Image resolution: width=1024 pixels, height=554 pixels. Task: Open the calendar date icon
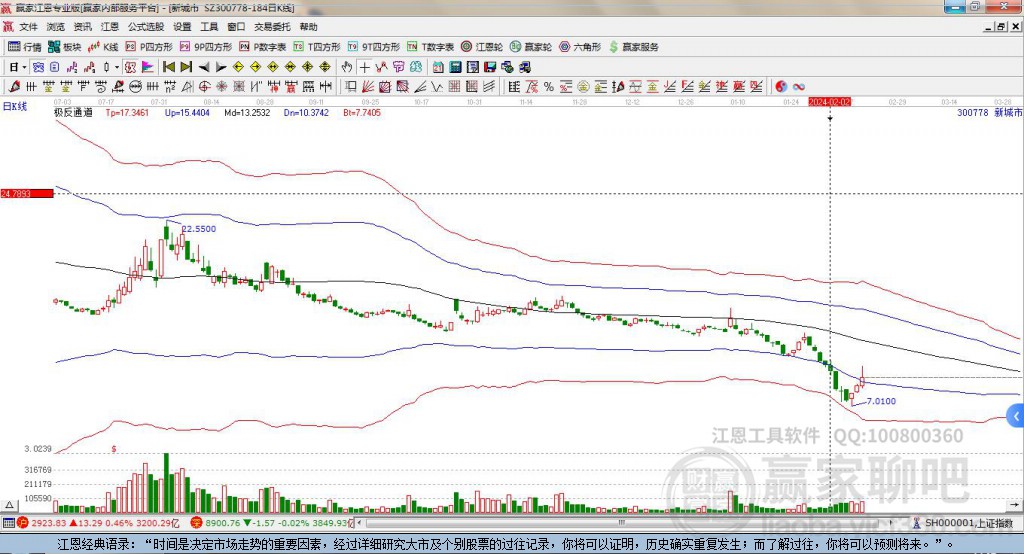coord(438,67)
